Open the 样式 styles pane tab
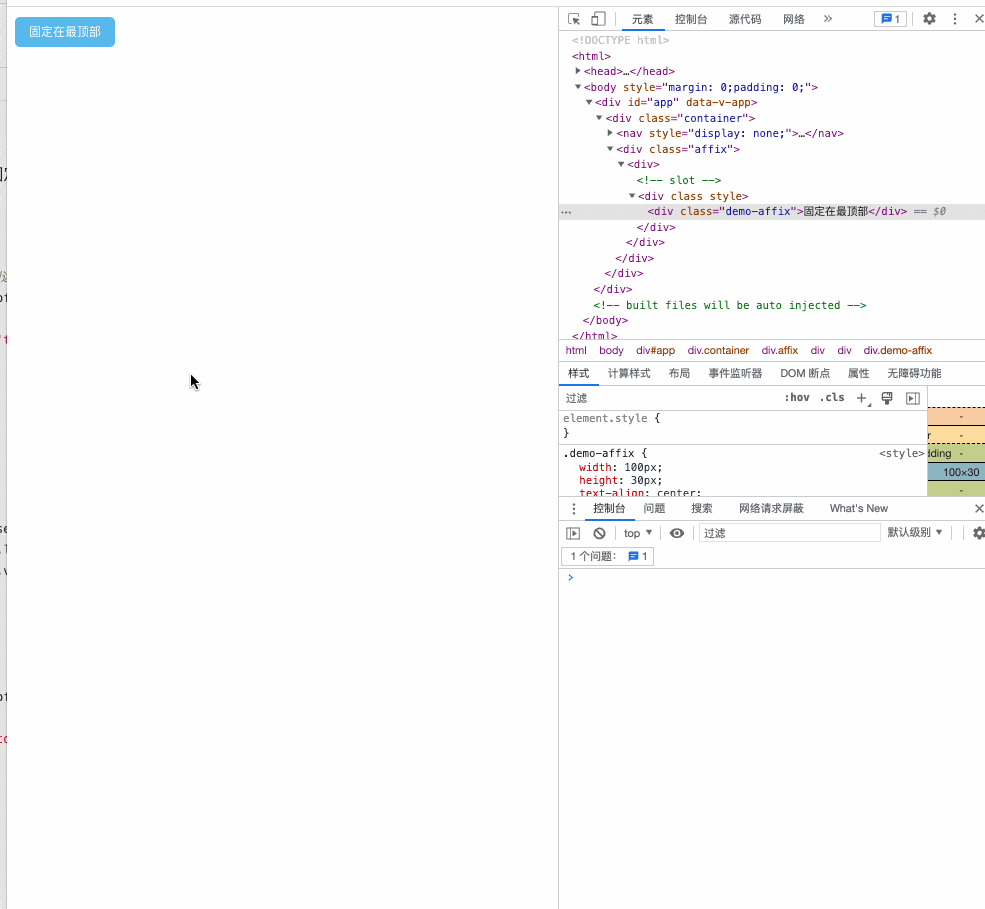 pos(579,373)
